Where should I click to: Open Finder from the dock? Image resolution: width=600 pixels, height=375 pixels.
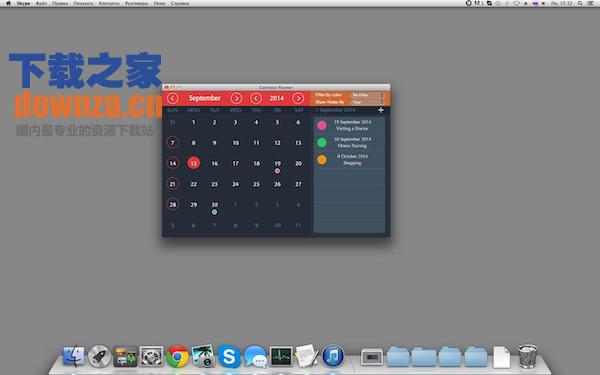(73, 356)
